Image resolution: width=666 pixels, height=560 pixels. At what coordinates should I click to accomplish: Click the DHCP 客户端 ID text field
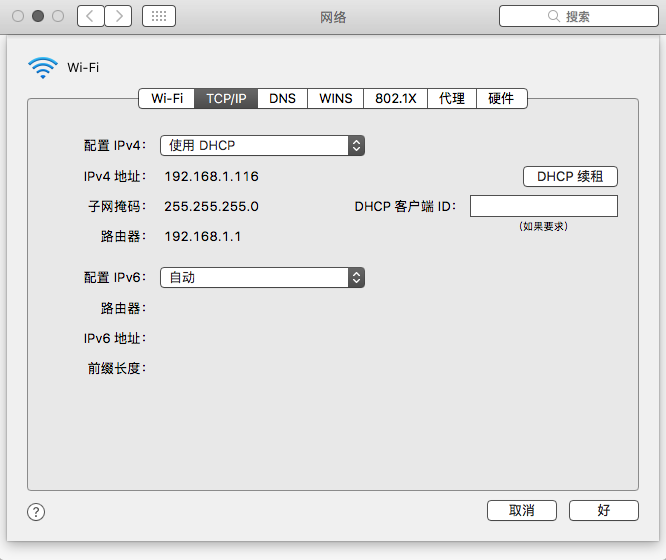pyautogui.click(x=543, y=206)
